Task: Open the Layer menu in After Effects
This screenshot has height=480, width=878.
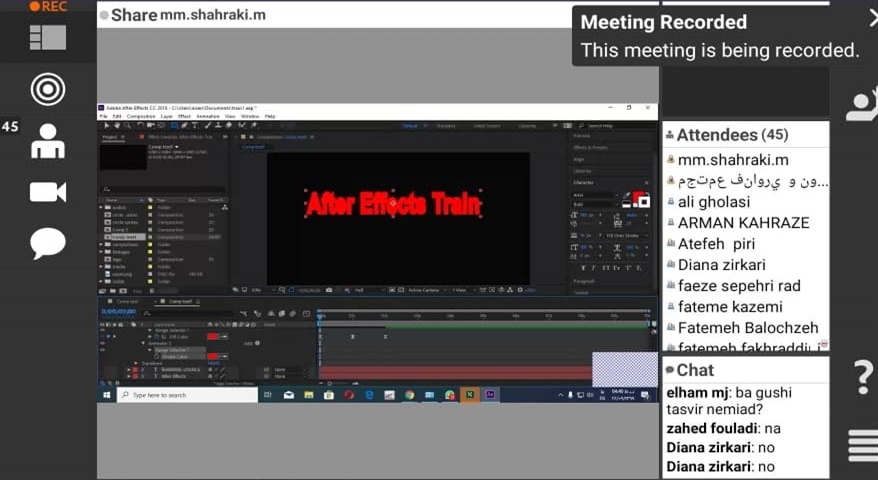Action: (x=166, y=116)
